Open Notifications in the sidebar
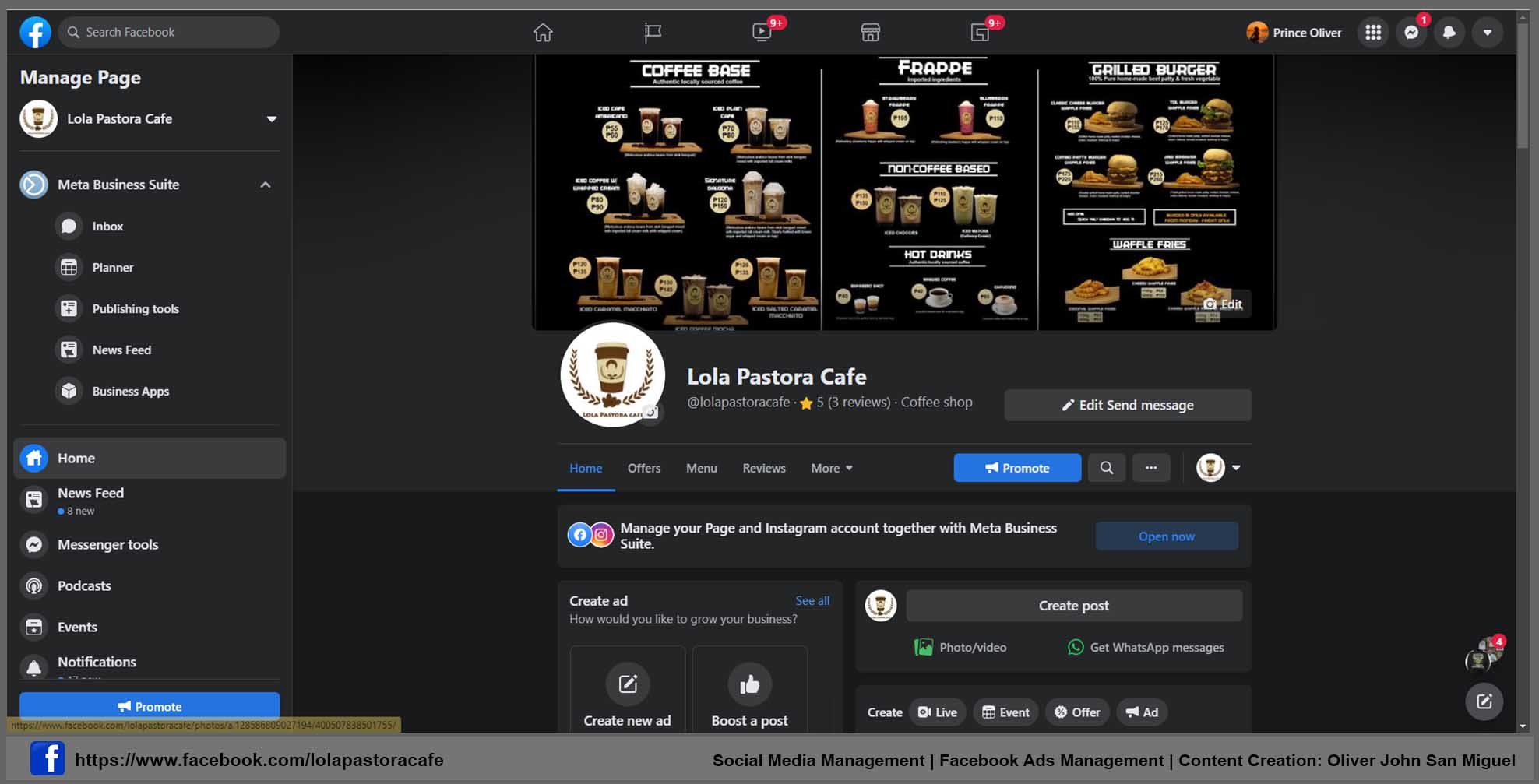1539x784 pixels. (150, 664)
